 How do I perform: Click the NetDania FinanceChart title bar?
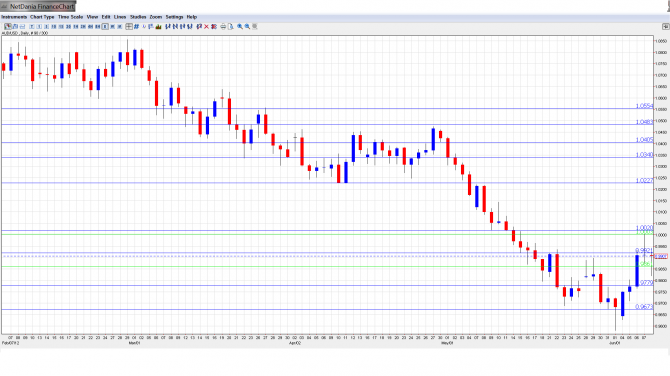tap(38, 6)
